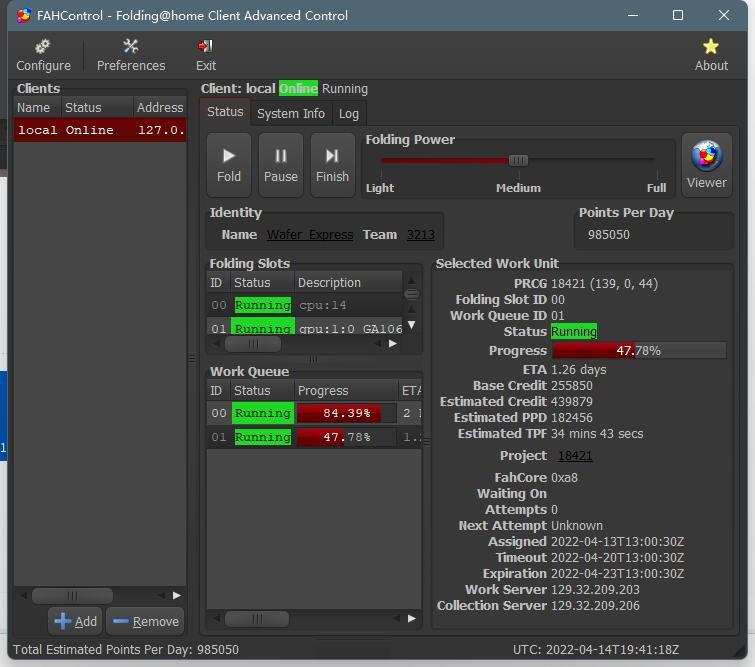The width and height of the screenshot is (755, 667).
Task: Select folding slot 00 cpu:14
Action: click(x=304, y=305)
